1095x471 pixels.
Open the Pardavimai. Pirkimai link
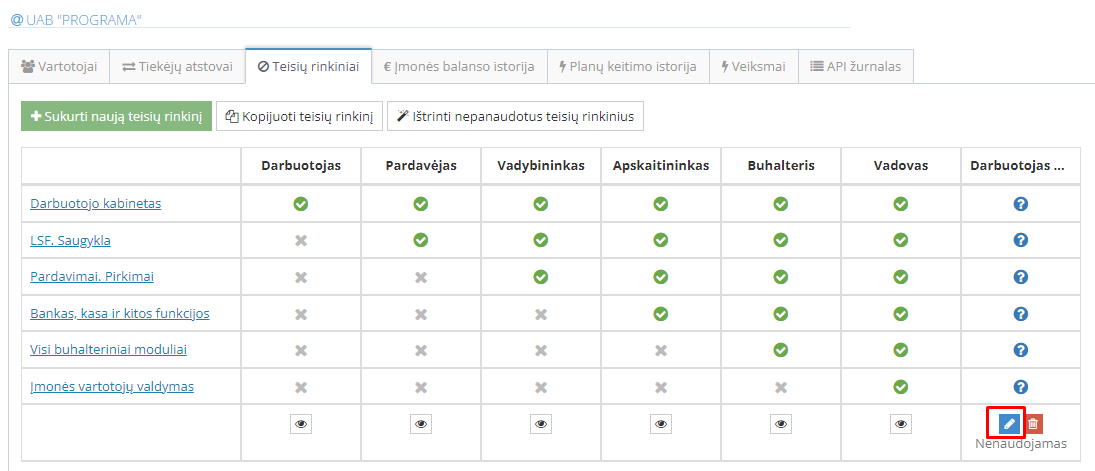(92, 277)
